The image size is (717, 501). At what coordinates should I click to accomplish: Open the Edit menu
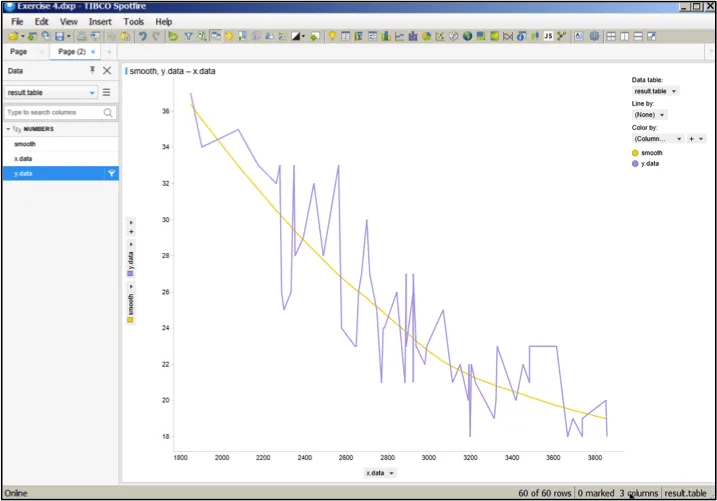[42, 21]
